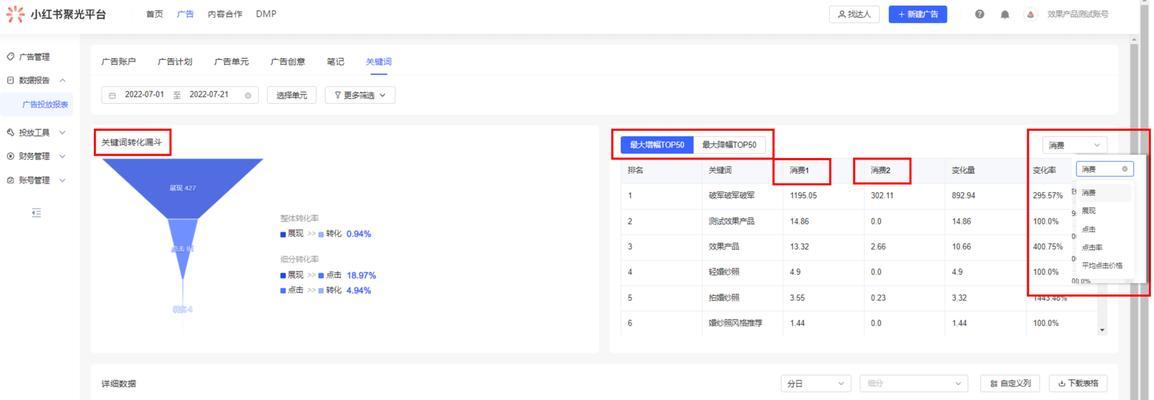Click the 选择单元 button
This screenshot has height=400, width=1154.
coord(291,95)
